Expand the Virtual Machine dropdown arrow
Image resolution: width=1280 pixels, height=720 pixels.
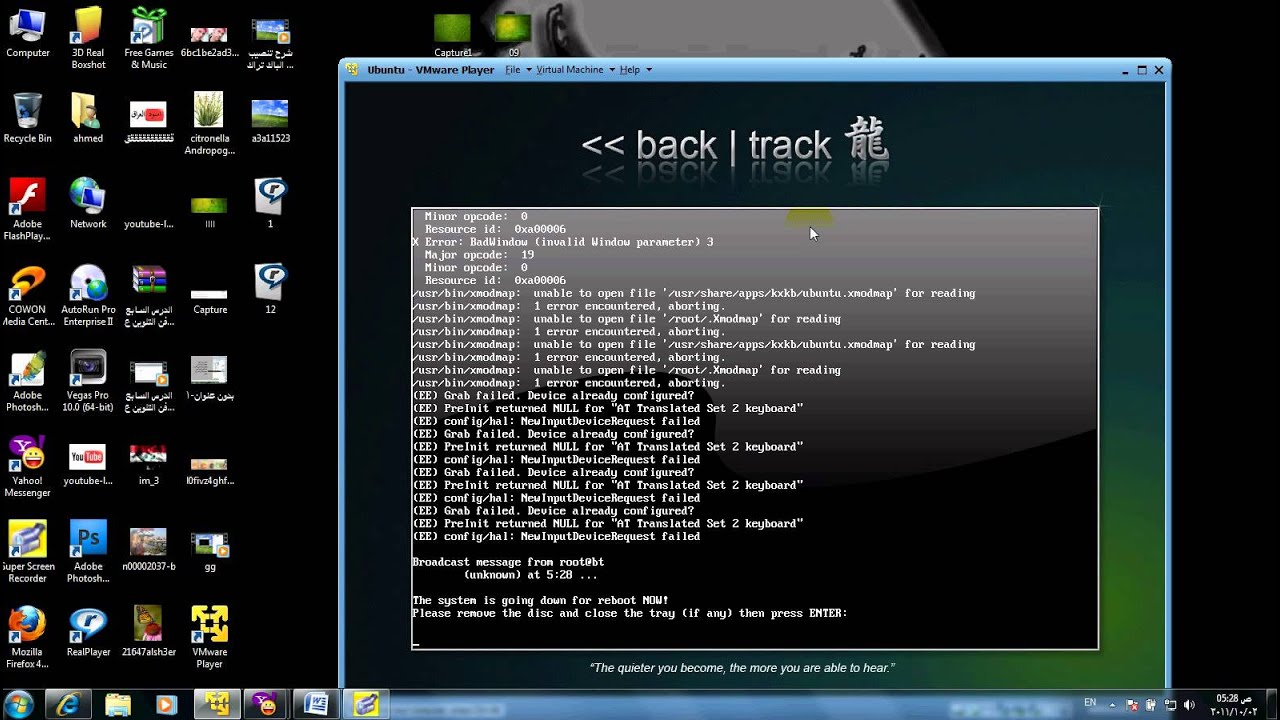tap(611, 70)
